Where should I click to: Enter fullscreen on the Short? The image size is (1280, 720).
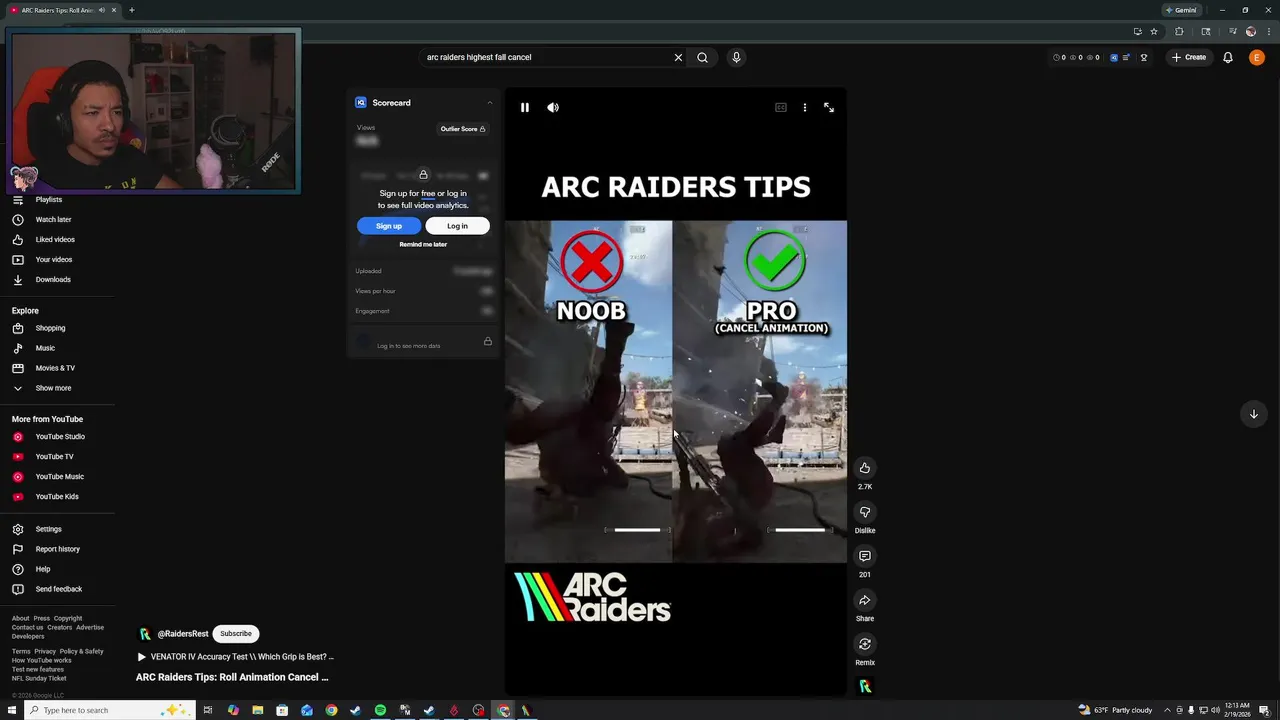829,107
